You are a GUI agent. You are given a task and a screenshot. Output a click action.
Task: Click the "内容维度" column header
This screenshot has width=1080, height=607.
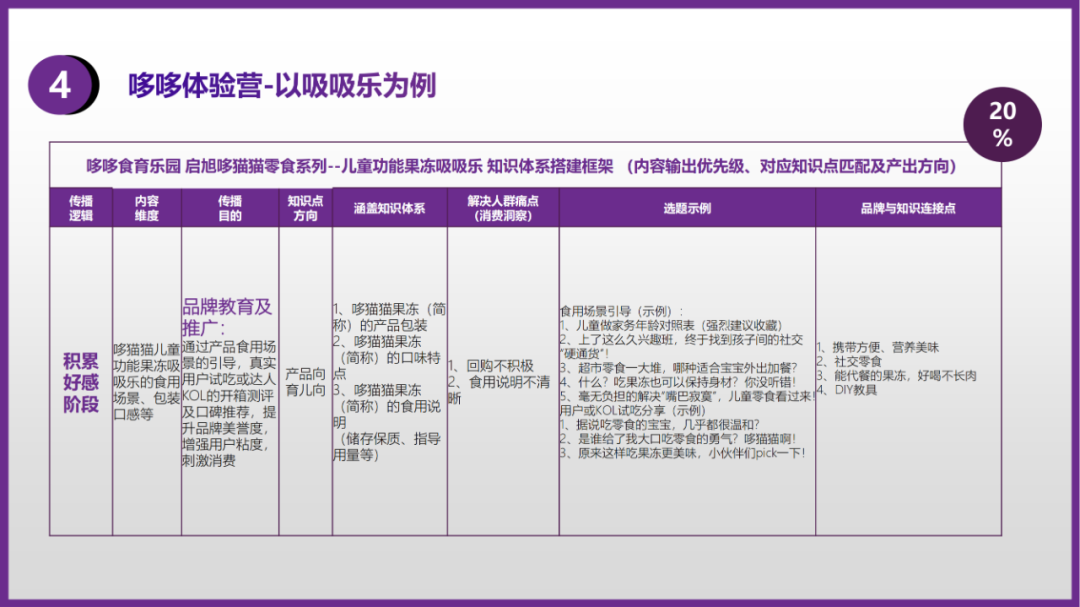[147, 208]
